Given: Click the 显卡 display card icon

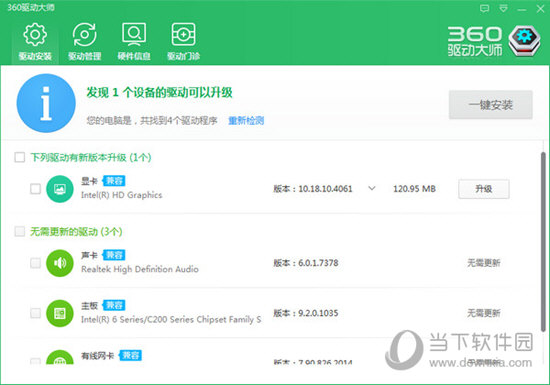Looking at the screenshot, I should [x=60, y=189].
